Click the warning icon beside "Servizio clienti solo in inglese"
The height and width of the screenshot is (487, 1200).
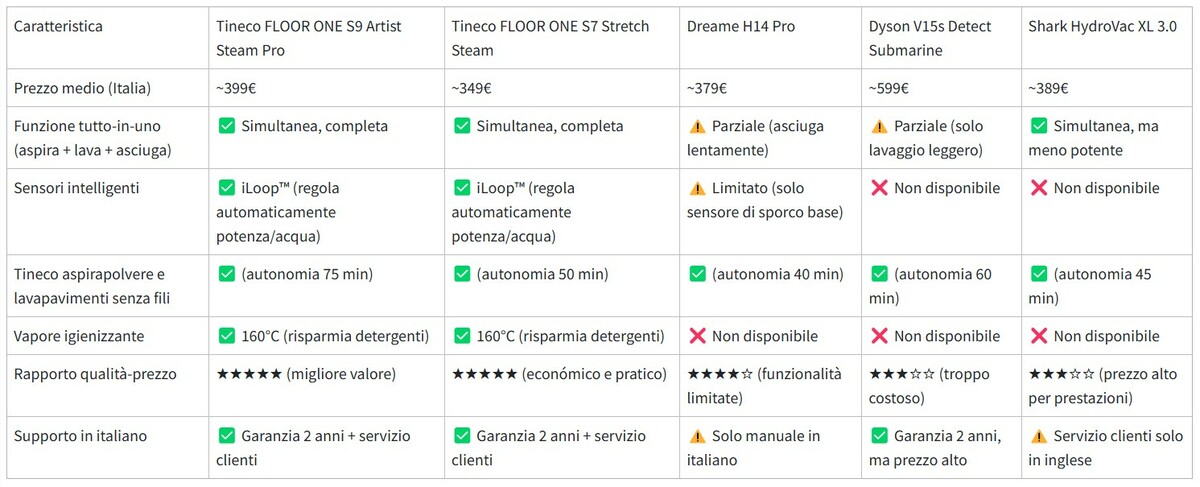click(1038, 436)
